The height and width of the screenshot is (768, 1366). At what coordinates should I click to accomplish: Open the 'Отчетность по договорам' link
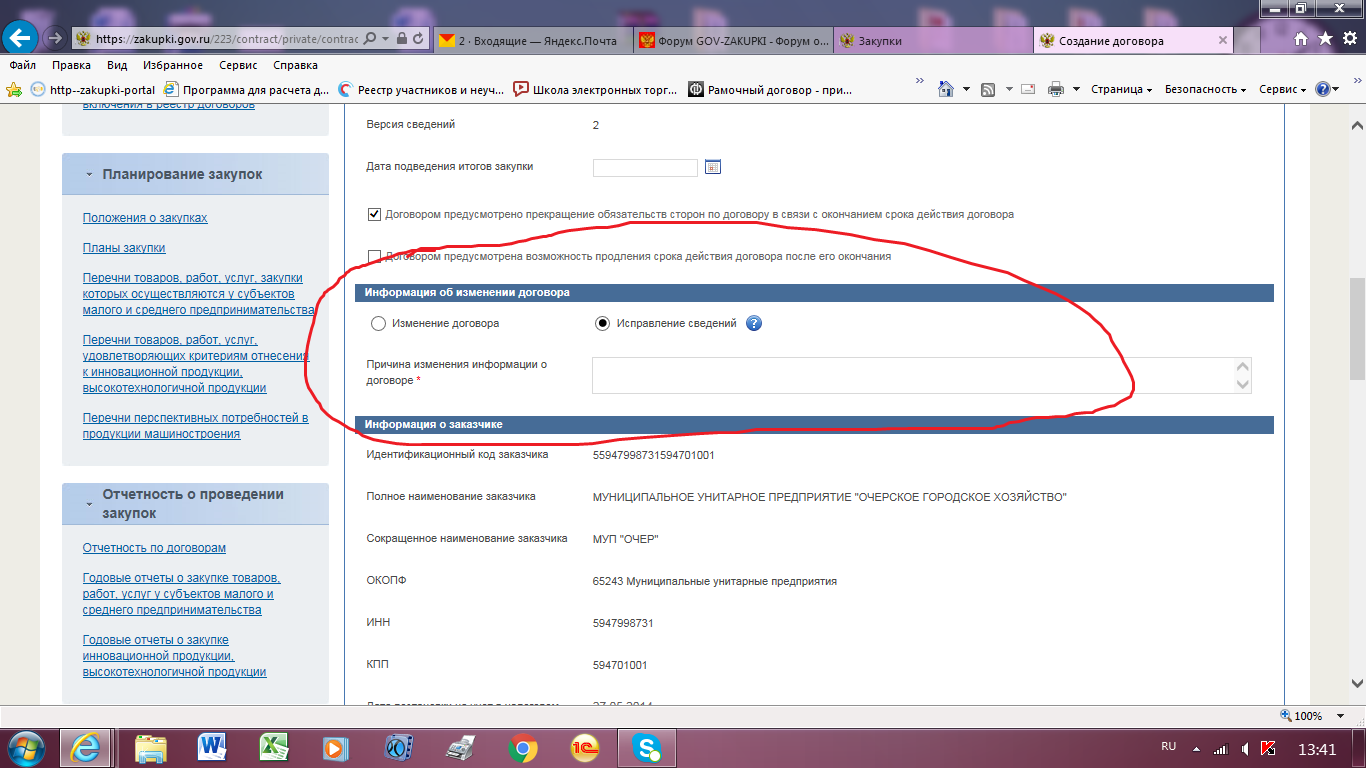(x=154, y=548)
